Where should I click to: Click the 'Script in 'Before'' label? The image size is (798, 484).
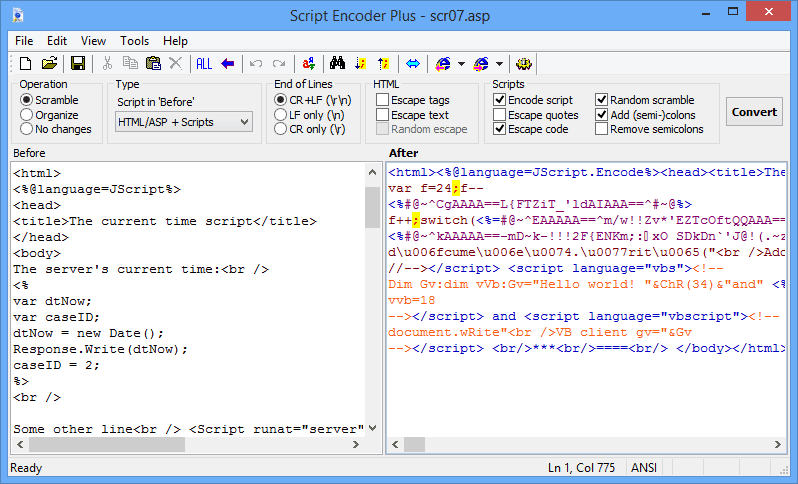tap(156, 102)
